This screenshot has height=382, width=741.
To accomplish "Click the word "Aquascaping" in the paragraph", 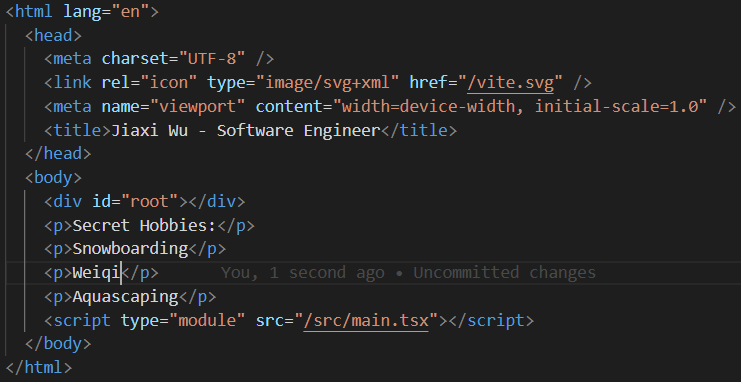I will (125, 297).
